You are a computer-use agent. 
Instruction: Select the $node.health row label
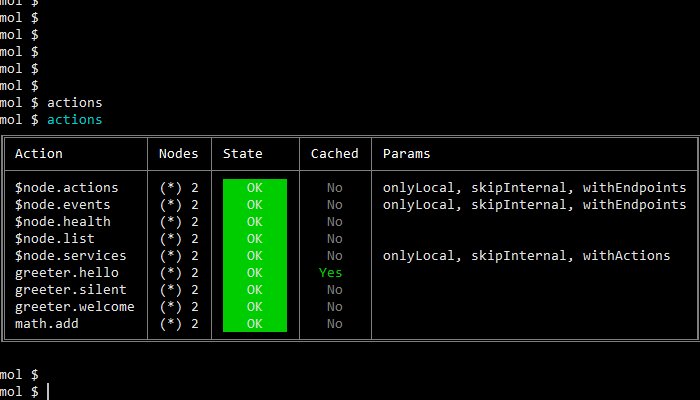click(63, 221)
